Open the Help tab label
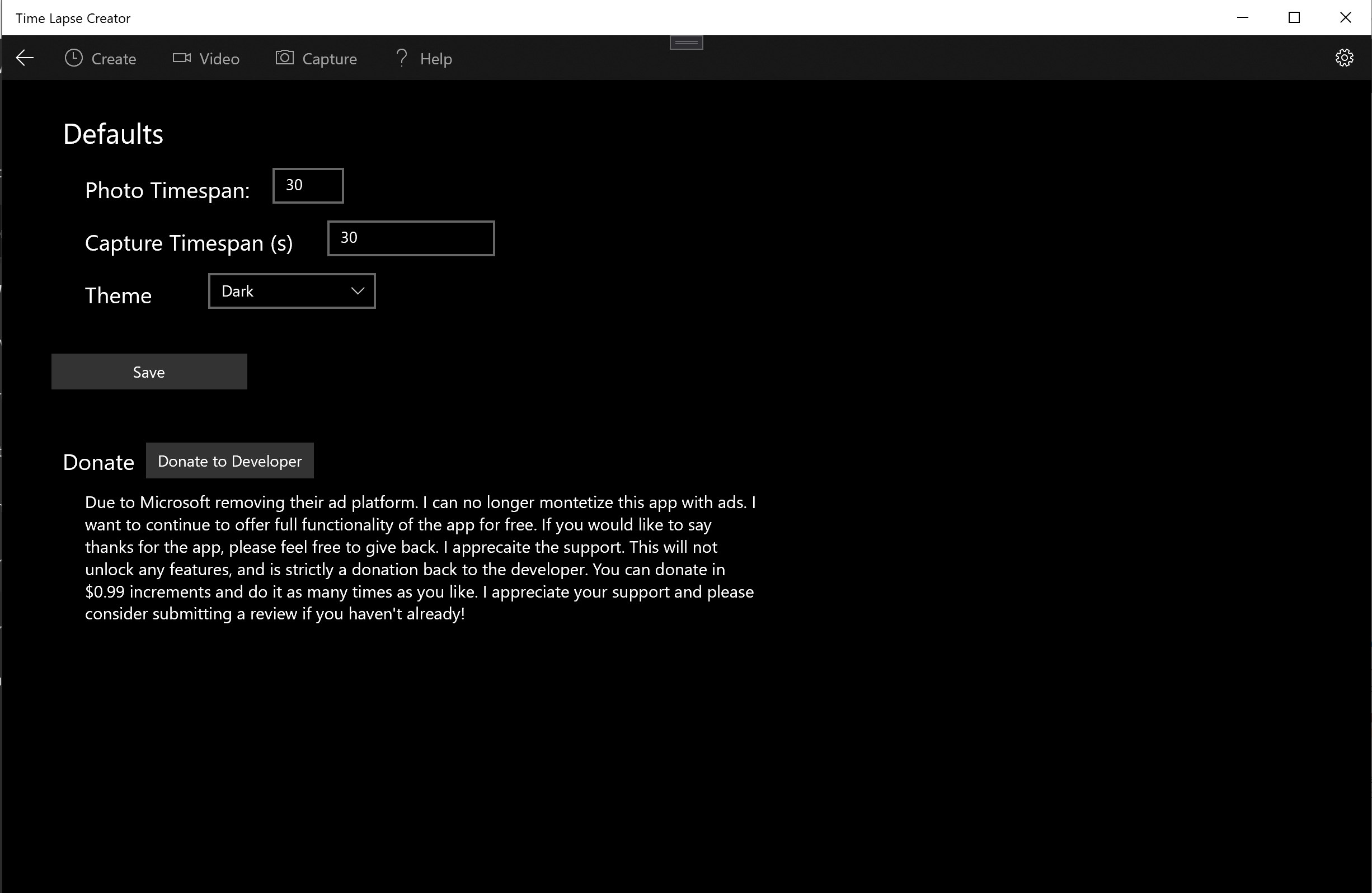 click(x=436, y=59)
